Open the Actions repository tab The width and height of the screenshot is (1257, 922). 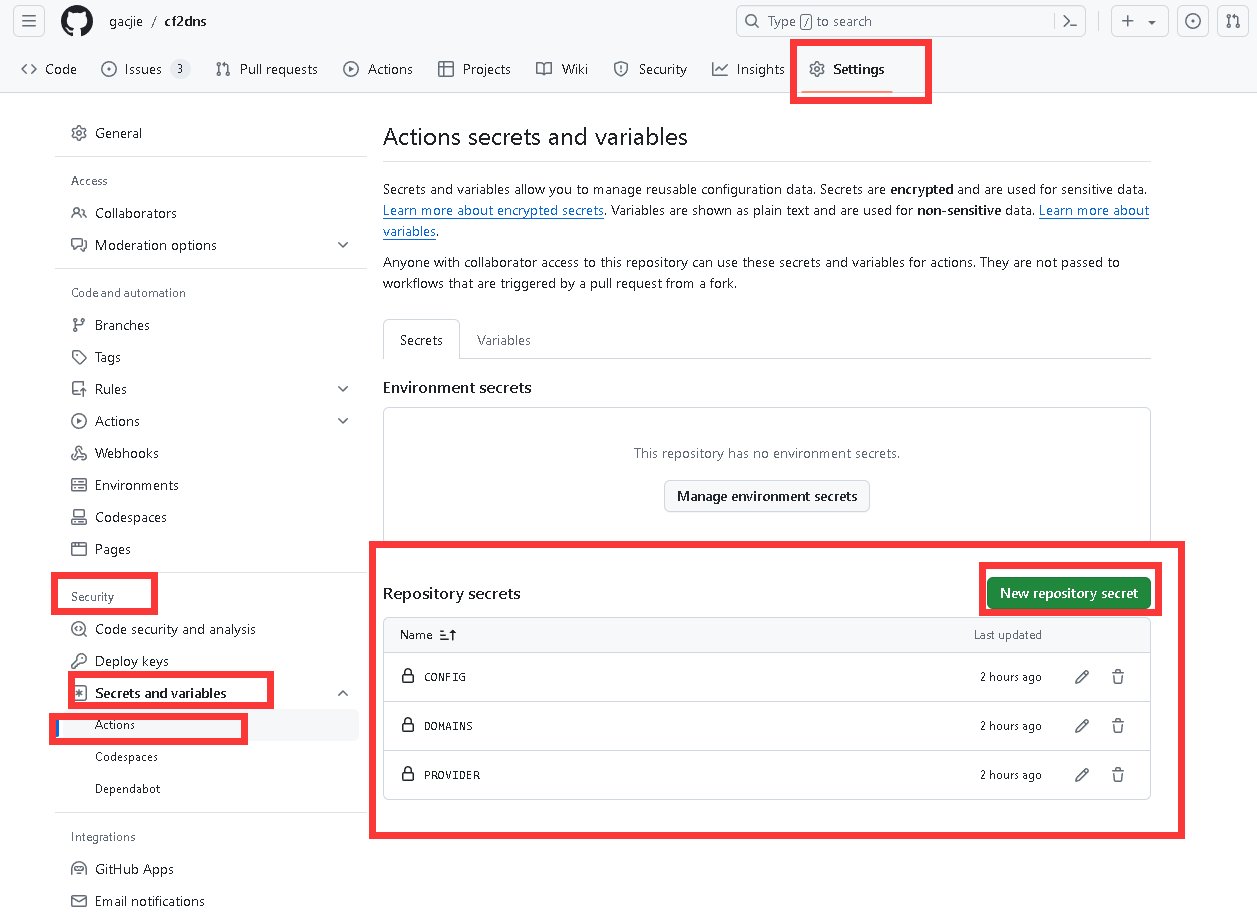[x=378, y=69]
